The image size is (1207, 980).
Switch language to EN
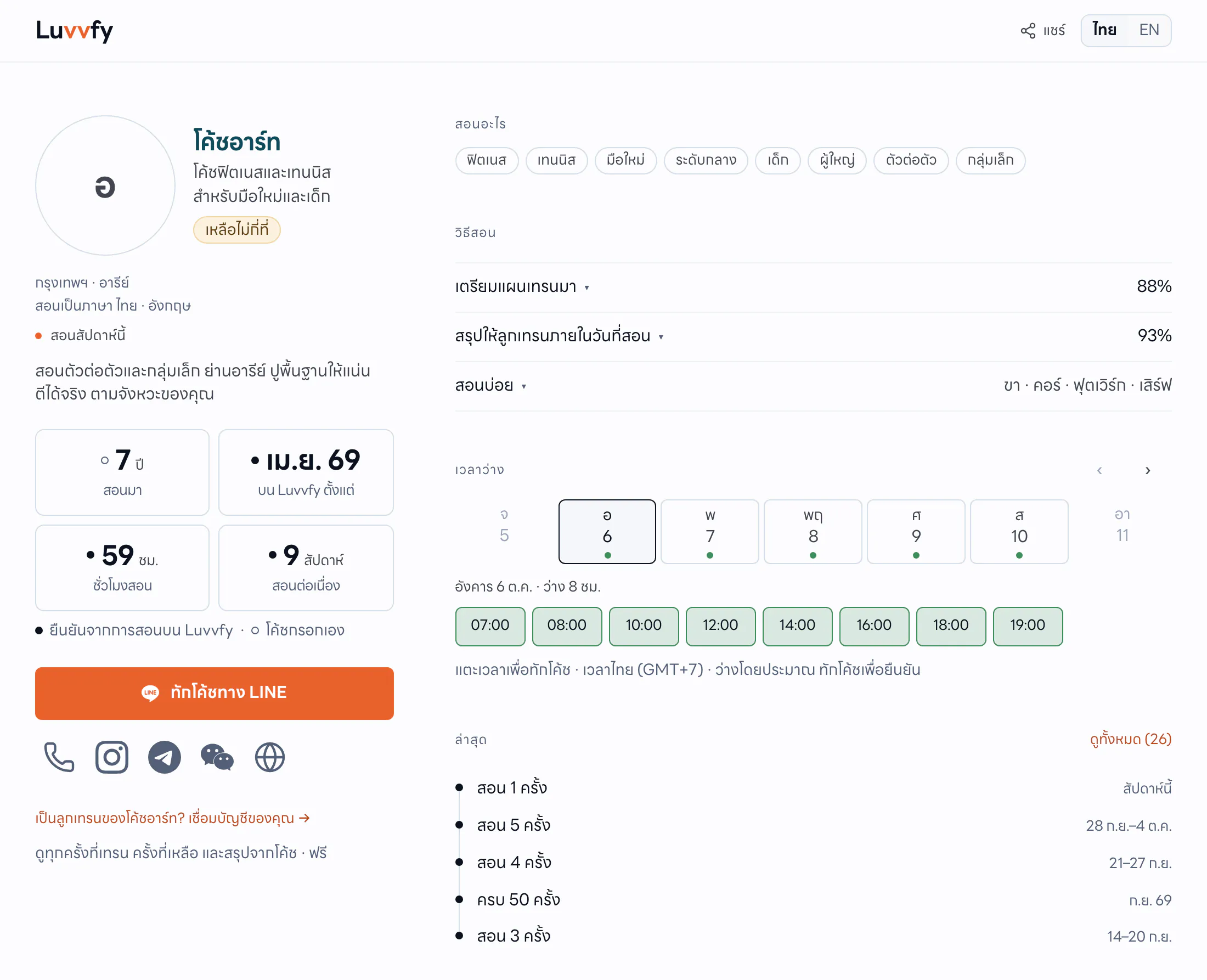(x=1149, y=30)
